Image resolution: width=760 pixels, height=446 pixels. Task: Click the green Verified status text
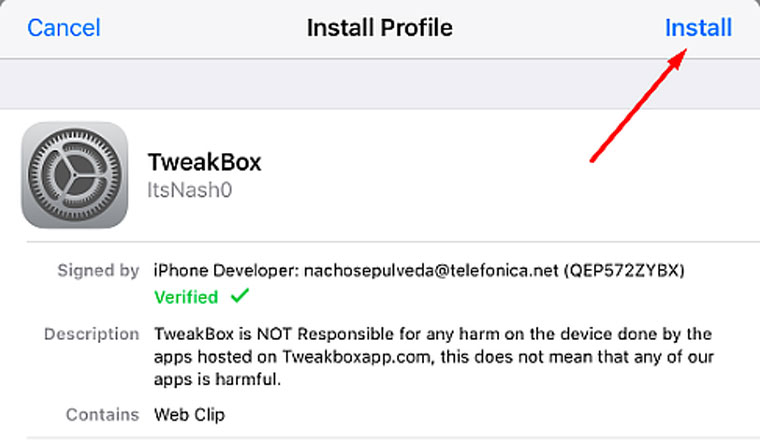tap(186, 297)
